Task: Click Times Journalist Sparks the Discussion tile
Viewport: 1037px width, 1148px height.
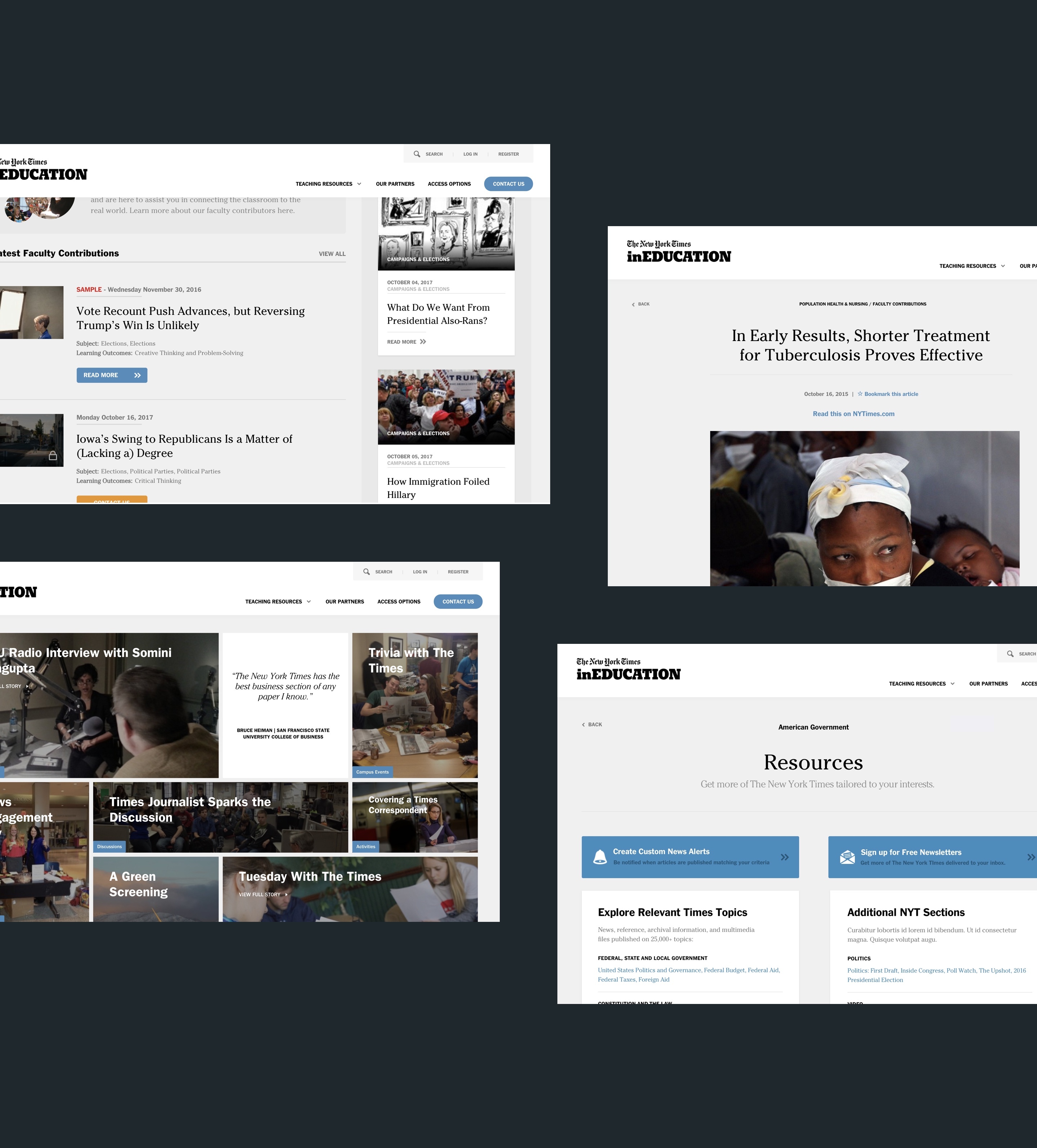Action: pyautogui.click(x=220, y=817)
